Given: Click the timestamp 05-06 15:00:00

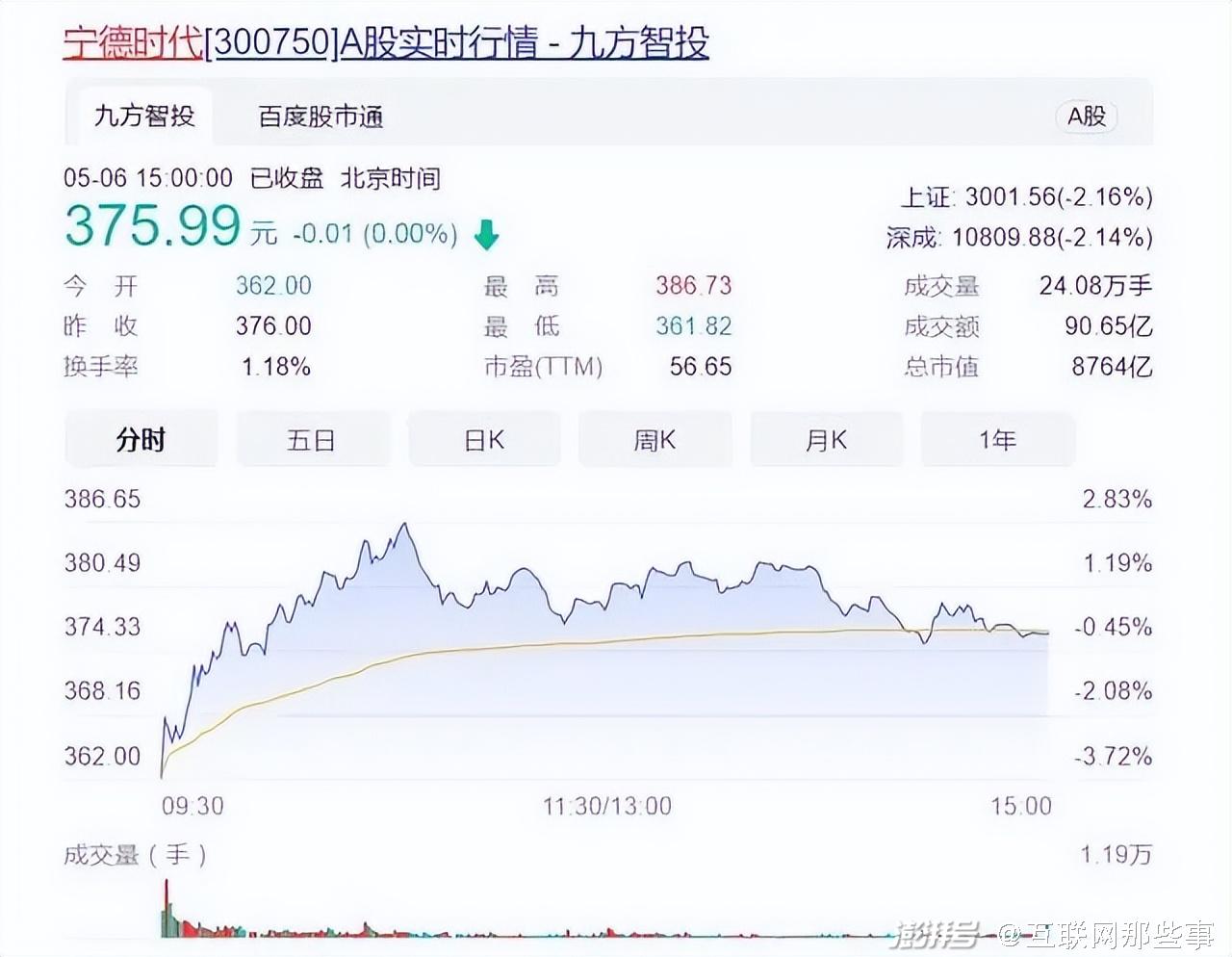Looking at the screenshot, I should click(148, 178).
